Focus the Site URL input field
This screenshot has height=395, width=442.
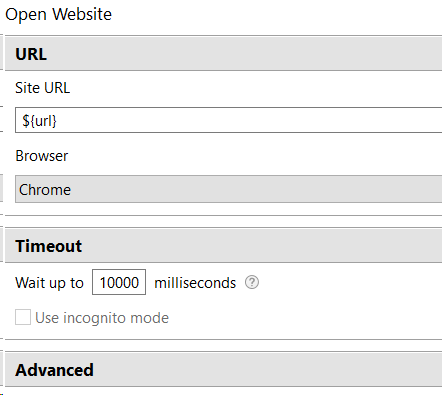click(229, 120)
